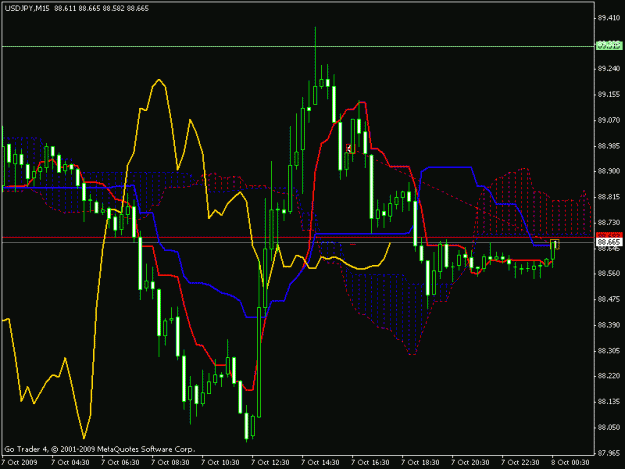Viewport: 625px width, 469px height.
Task: Click the 89.070 price scale label
Action: tap(609, 120)
